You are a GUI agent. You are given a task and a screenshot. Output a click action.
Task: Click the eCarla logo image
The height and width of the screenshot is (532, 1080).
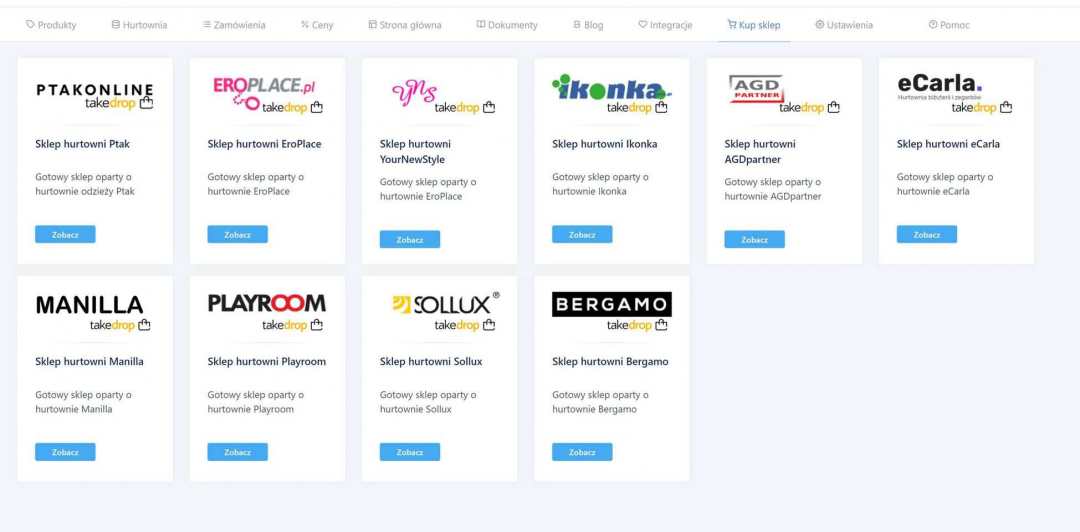tap(955, 94)
